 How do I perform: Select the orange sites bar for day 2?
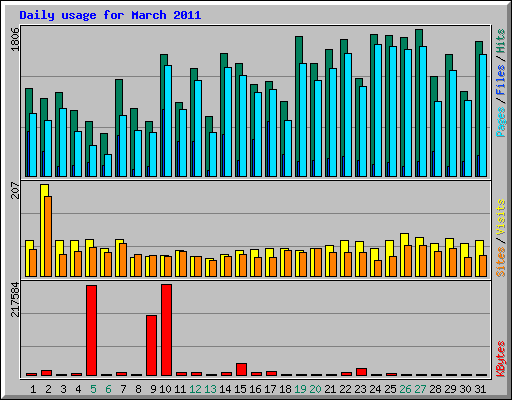tap(48, 236)
